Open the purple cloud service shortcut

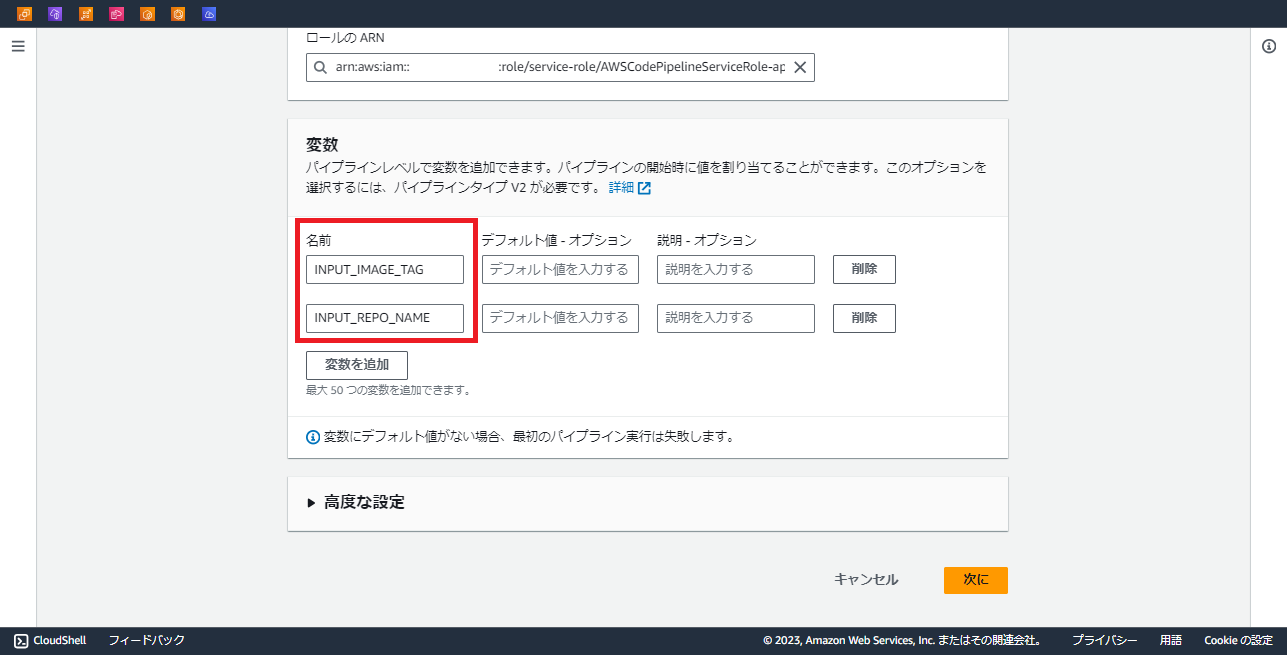[56, 14]
